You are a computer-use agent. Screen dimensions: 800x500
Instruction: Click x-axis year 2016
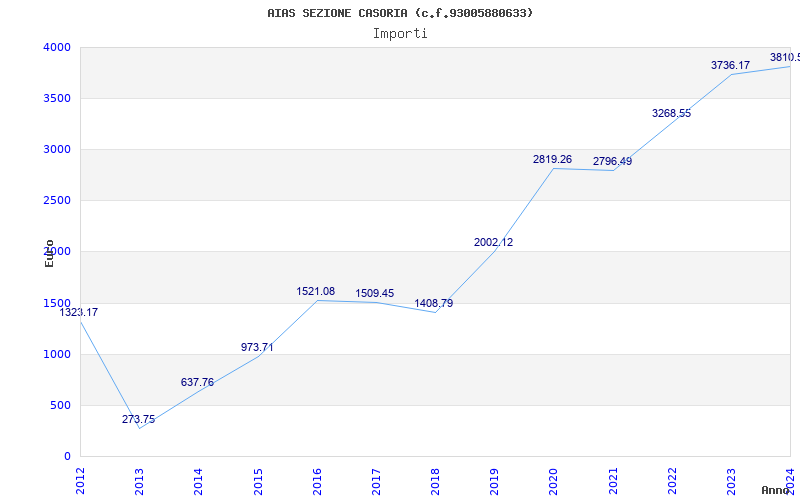point(317,481)
